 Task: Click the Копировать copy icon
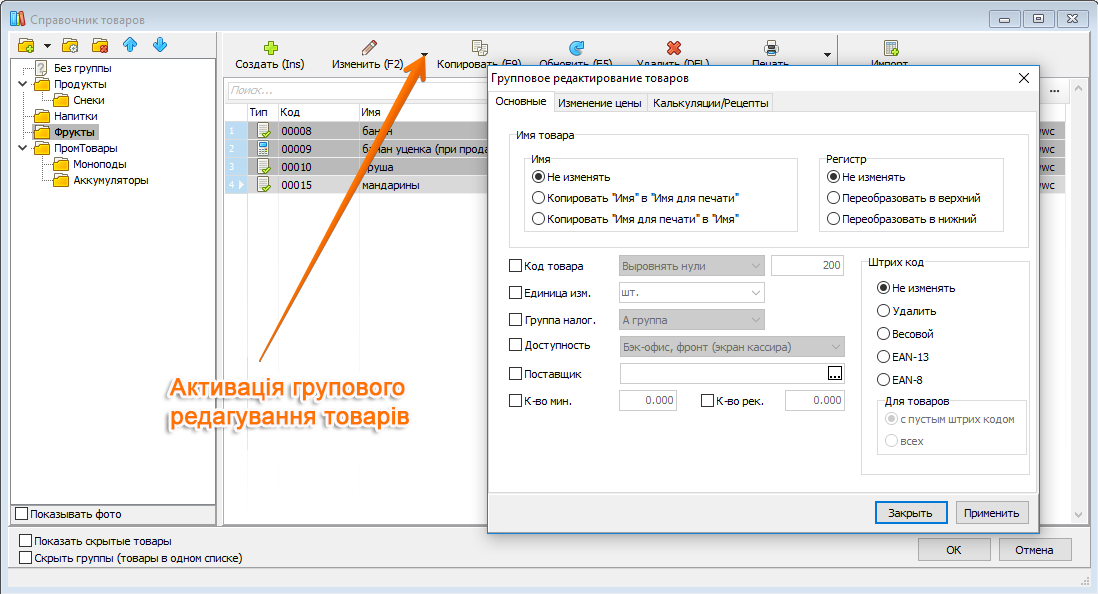480,48
